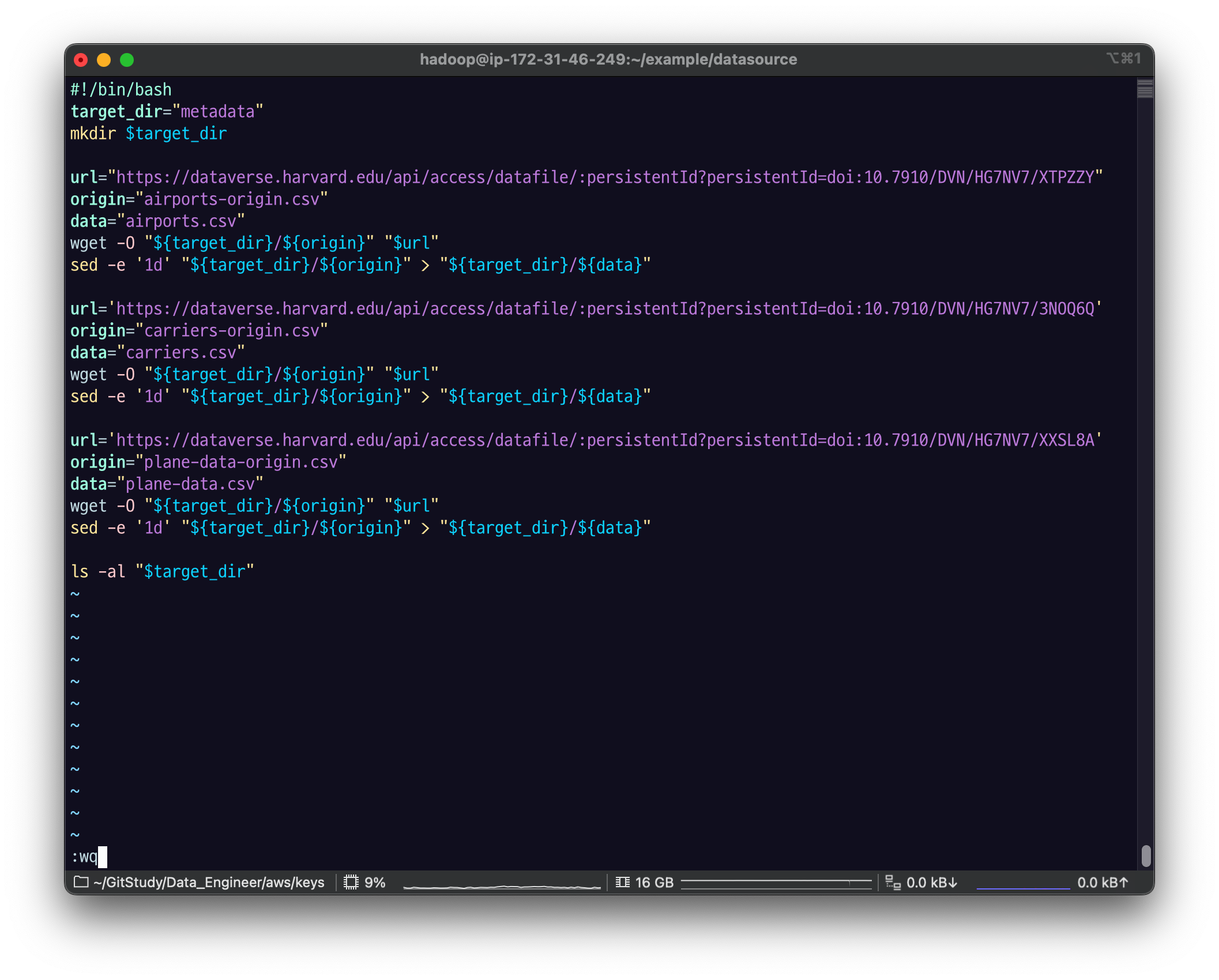Click the :wq vim command line
This screenshot has width=1219, height=980.
[x=84, y=857]
